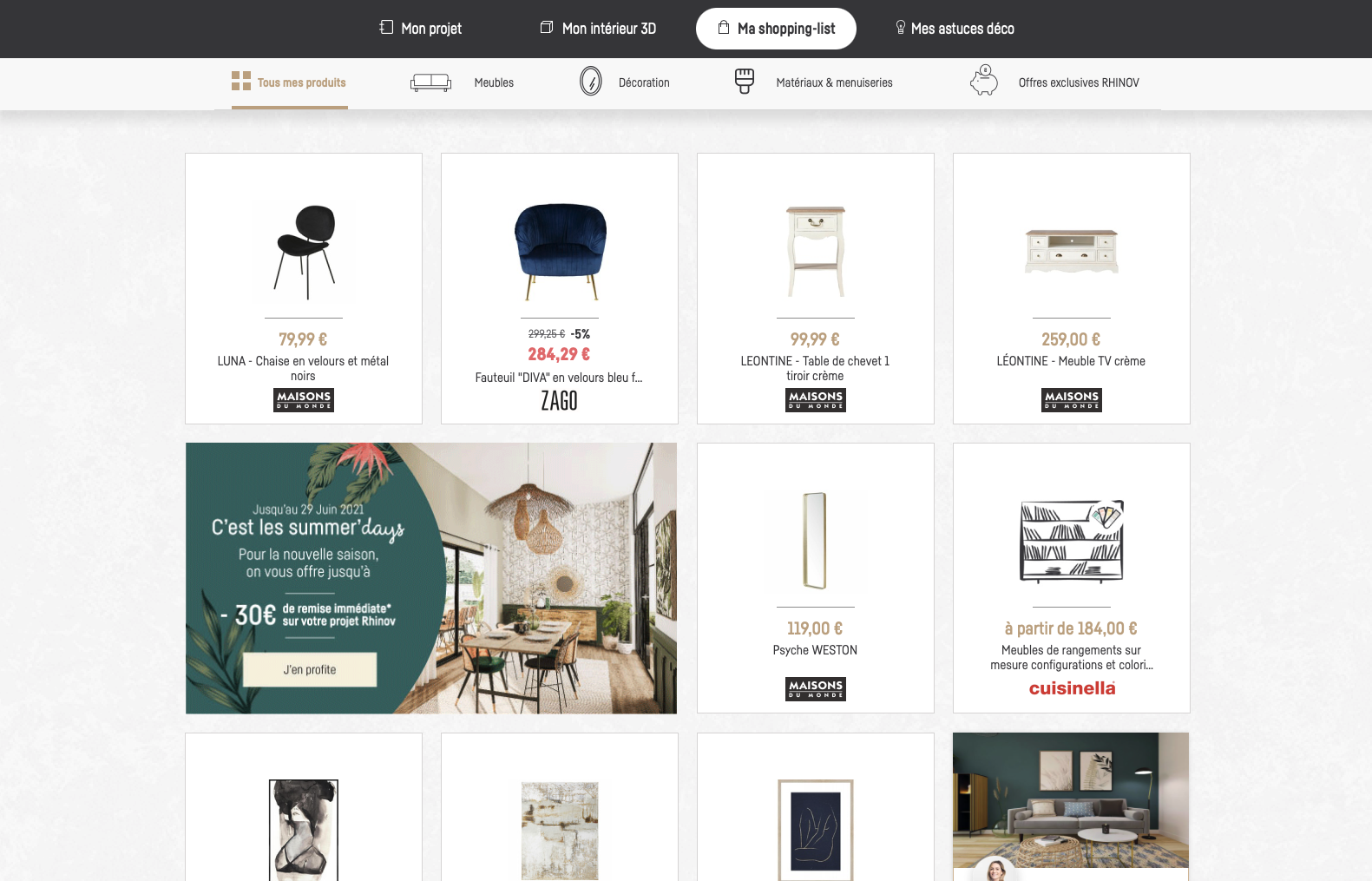
Task: Click the sofa icon for Meubles
Action: [430, 82]
